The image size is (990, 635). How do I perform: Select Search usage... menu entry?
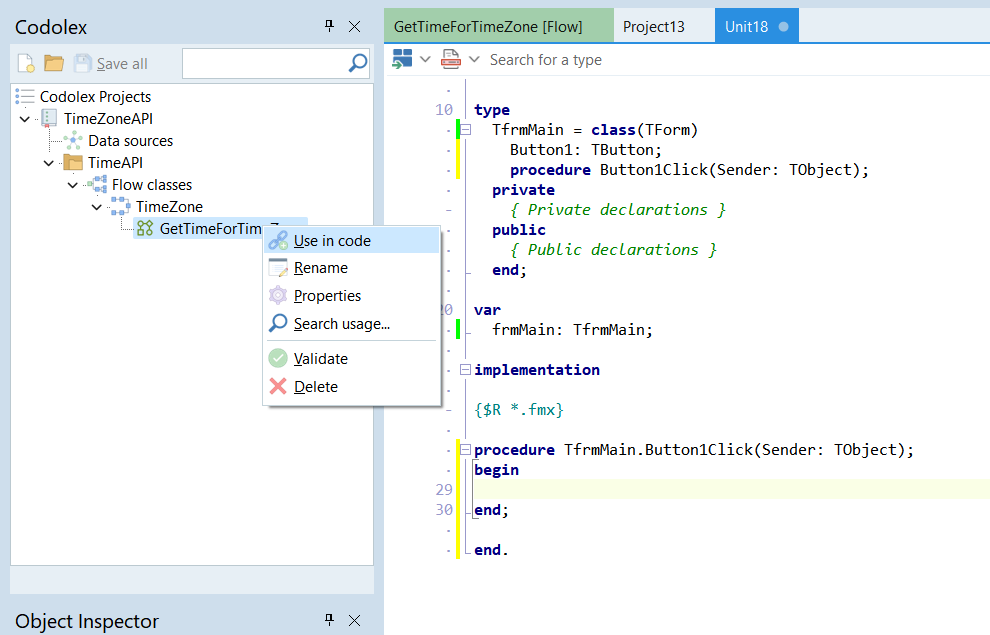(x=352, y=323)
